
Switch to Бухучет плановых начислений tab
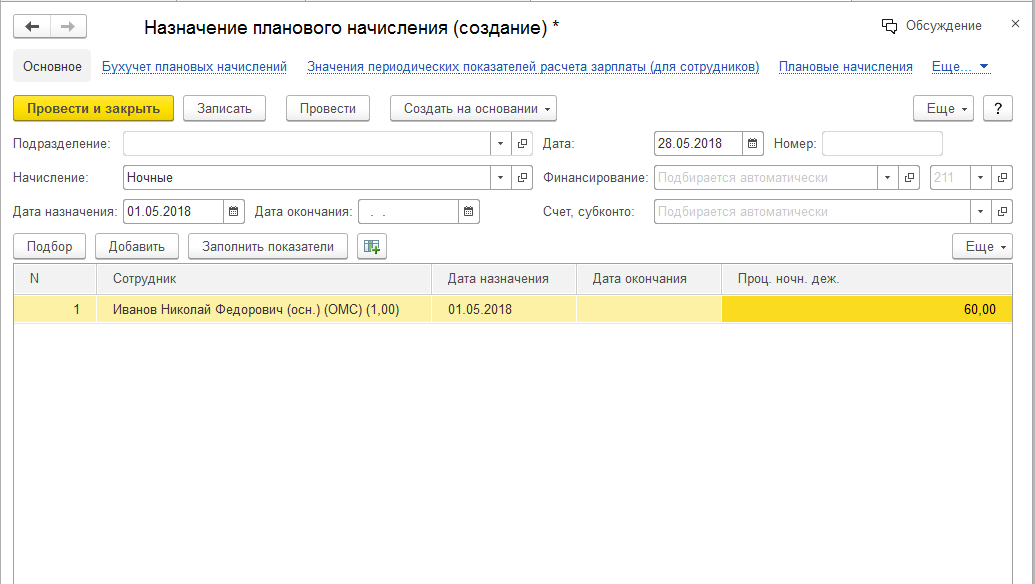coord(194,67)
